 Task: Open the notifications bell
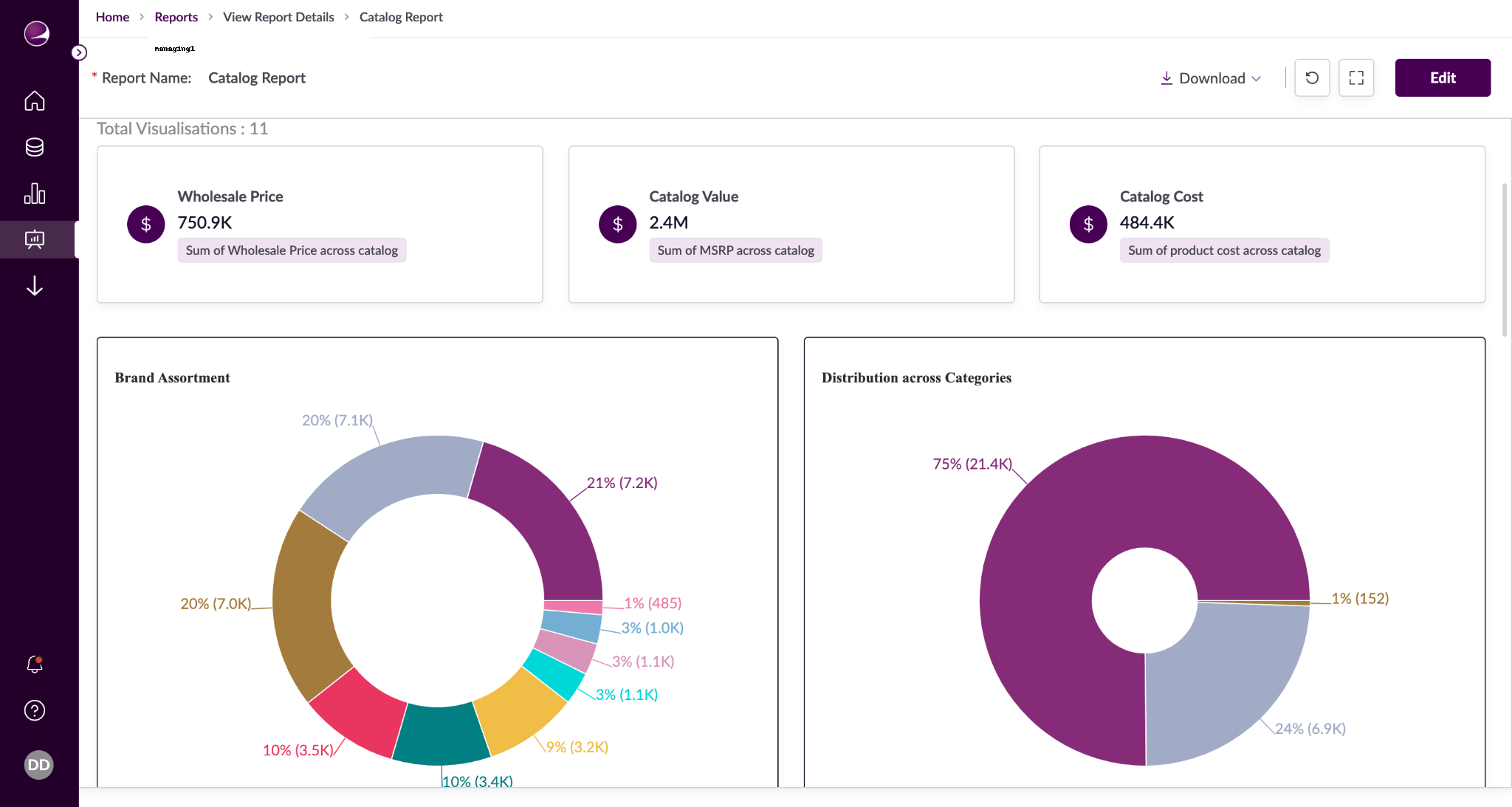35,665
